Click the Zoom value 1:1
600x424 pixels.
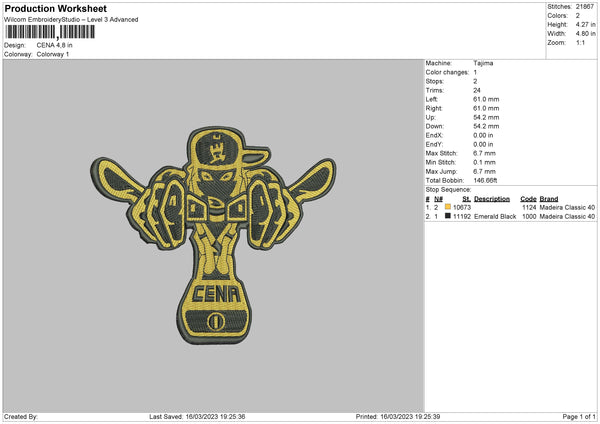tap(580, 42)
